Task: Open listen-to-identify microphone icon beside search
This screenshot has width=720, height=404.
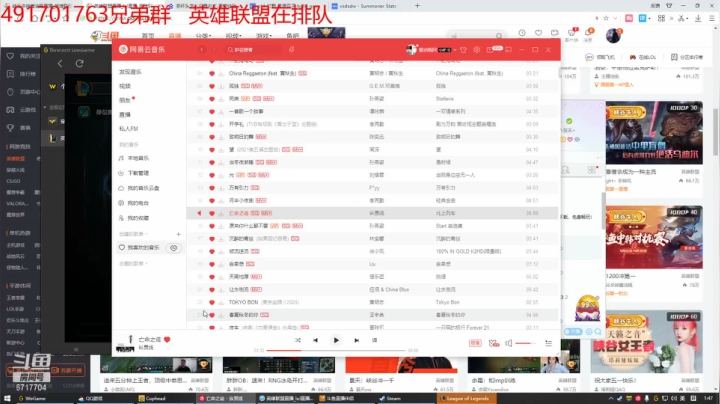Action: 292,49
